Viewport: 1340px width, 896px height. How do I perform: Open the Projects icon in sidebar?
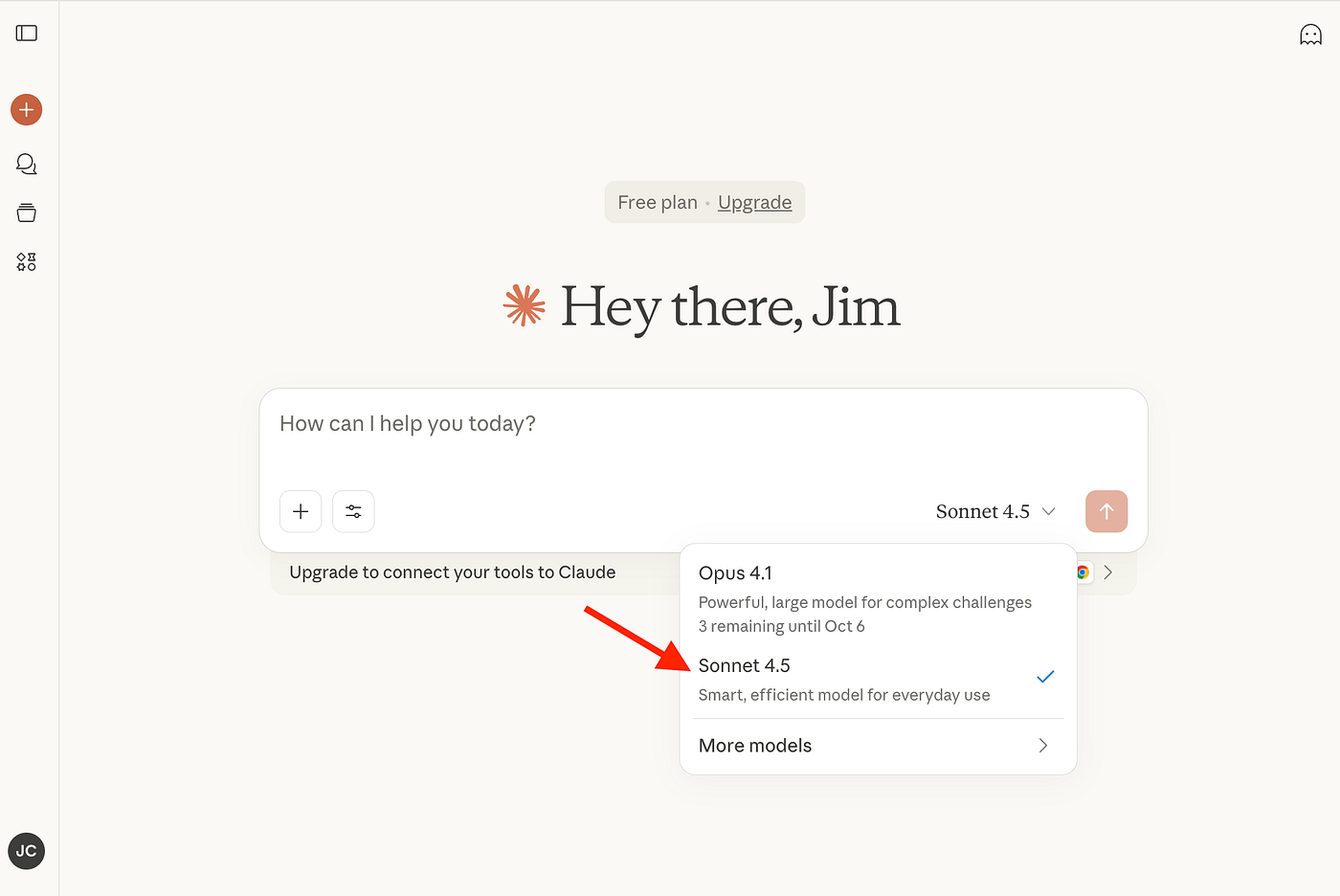coord(27,213)
